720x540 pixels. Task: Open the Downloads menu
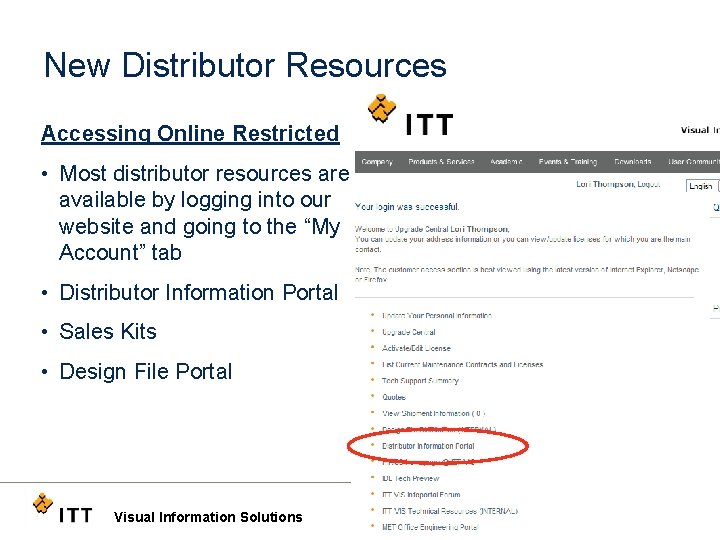click(x=633, y=162)
